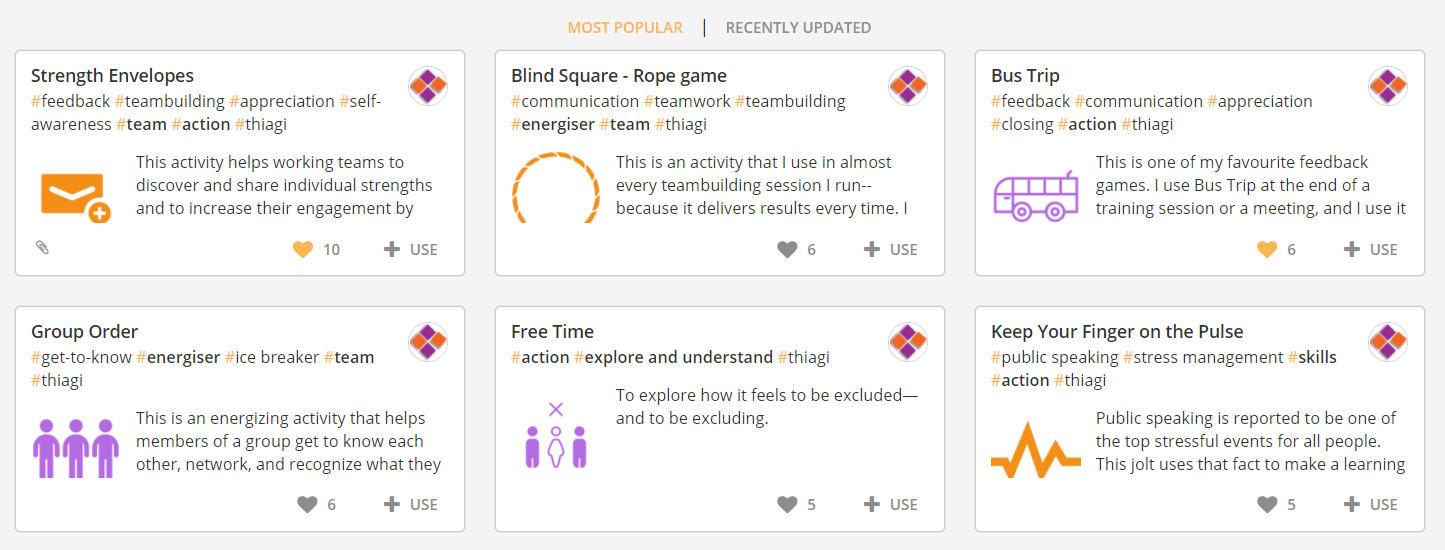Like the Keep Your Finger on the Pulse card
The height and width of the screenshot is (550, 1445).
click(x=1267, y=505)
